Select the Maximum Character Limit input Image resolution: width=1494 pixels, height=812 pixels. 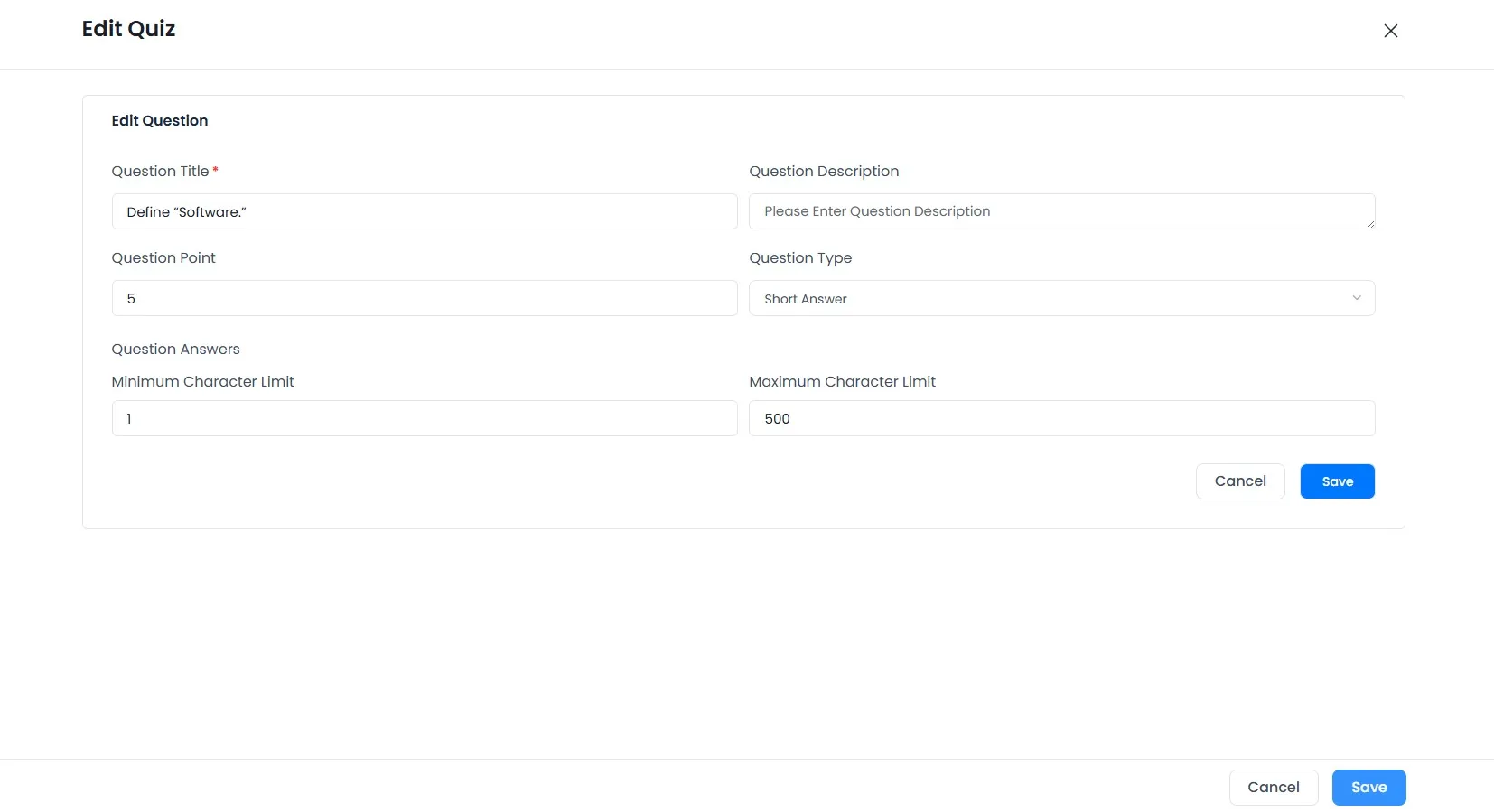[1060, 418]
